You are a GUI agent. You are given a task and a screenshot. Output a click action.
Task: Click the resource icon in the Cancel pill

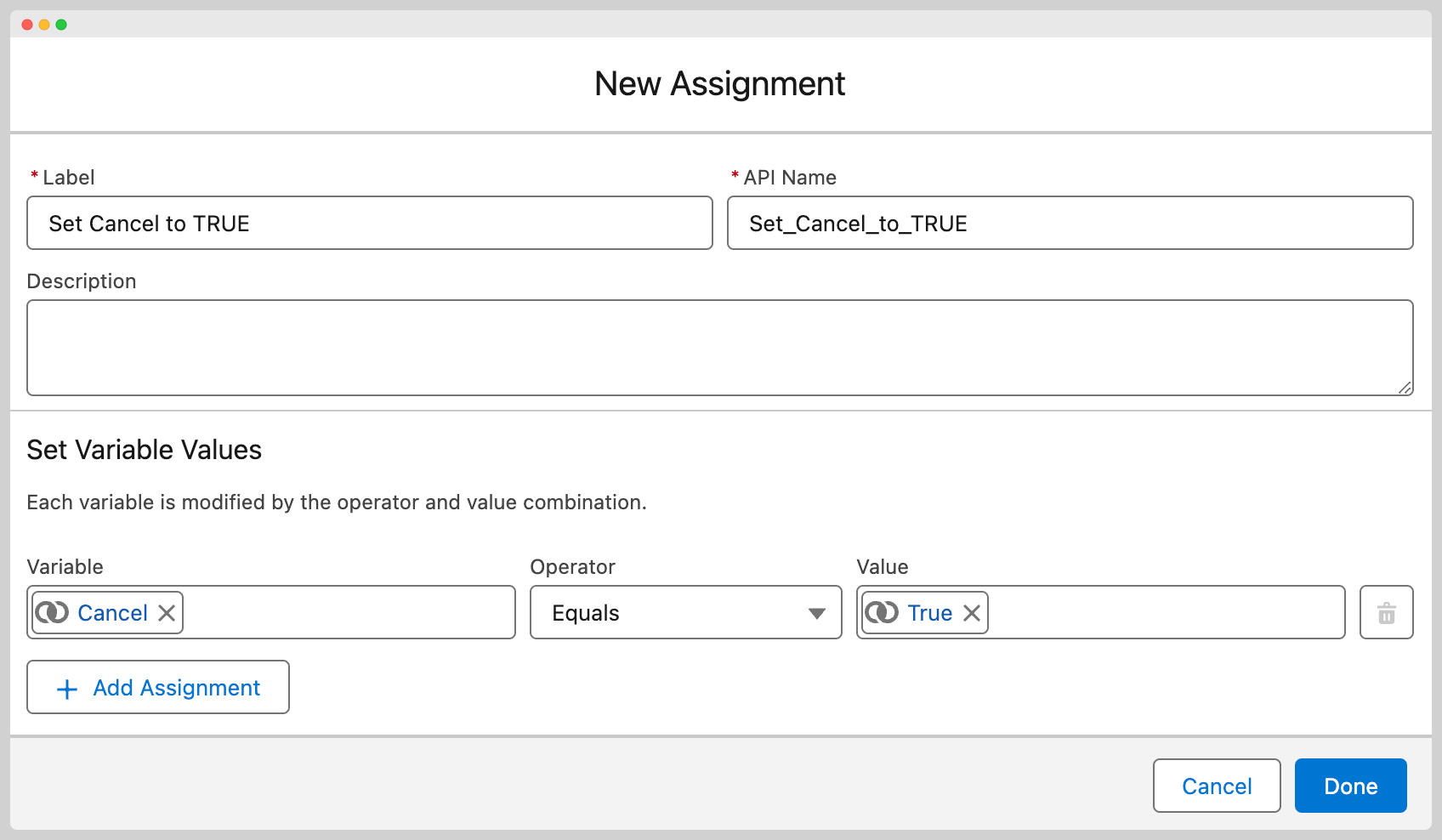[52, 613]
